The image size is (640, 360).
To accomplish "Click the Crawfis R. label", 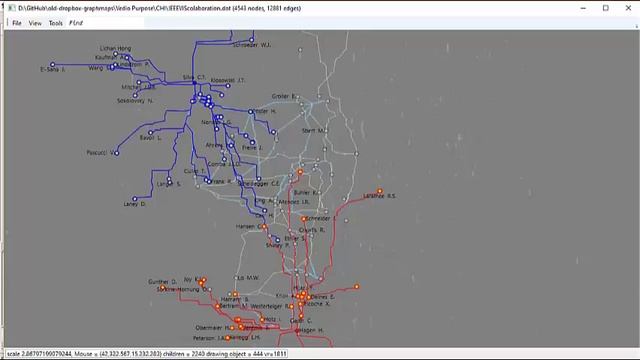I will 312,230.
